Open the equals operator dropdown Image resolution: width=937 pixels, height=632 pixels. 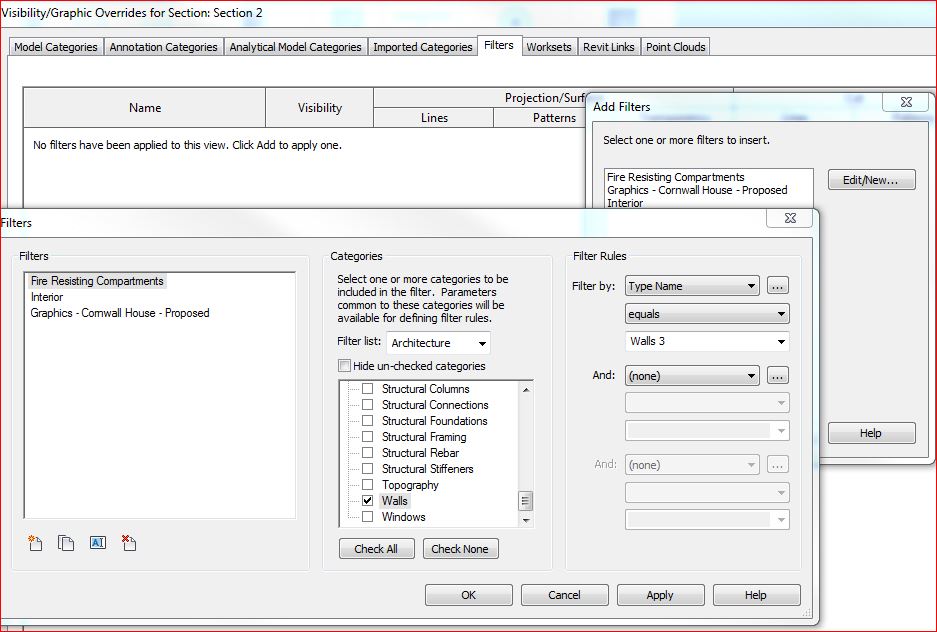coord(707,313)
